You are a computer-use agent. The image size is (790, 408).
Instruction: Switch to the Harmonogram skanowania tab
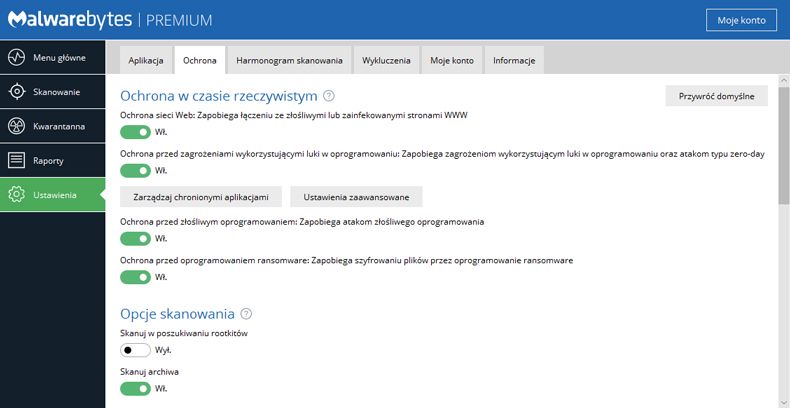coord(290,60)
